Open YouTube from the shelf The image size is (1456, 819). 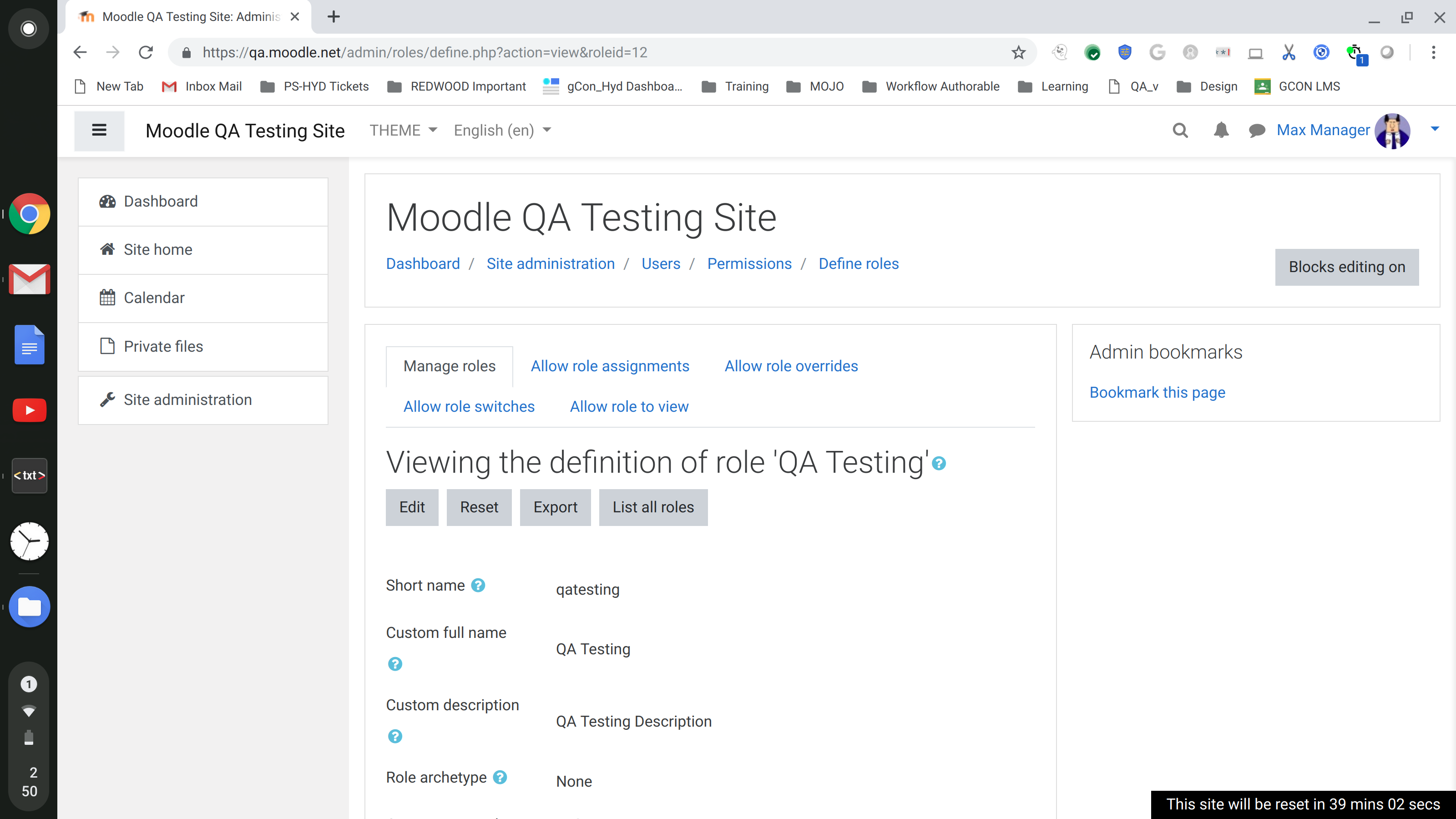coord(30,410)
